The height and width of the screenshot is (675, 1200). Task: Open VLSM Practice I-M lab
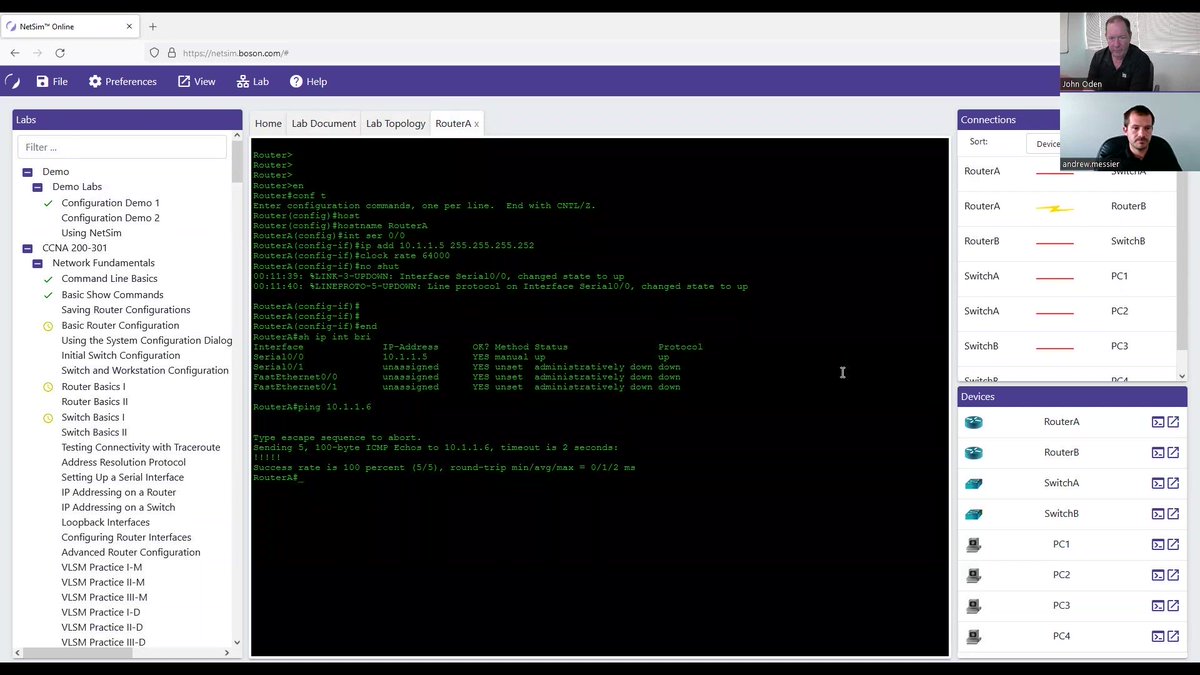point(101,567)
